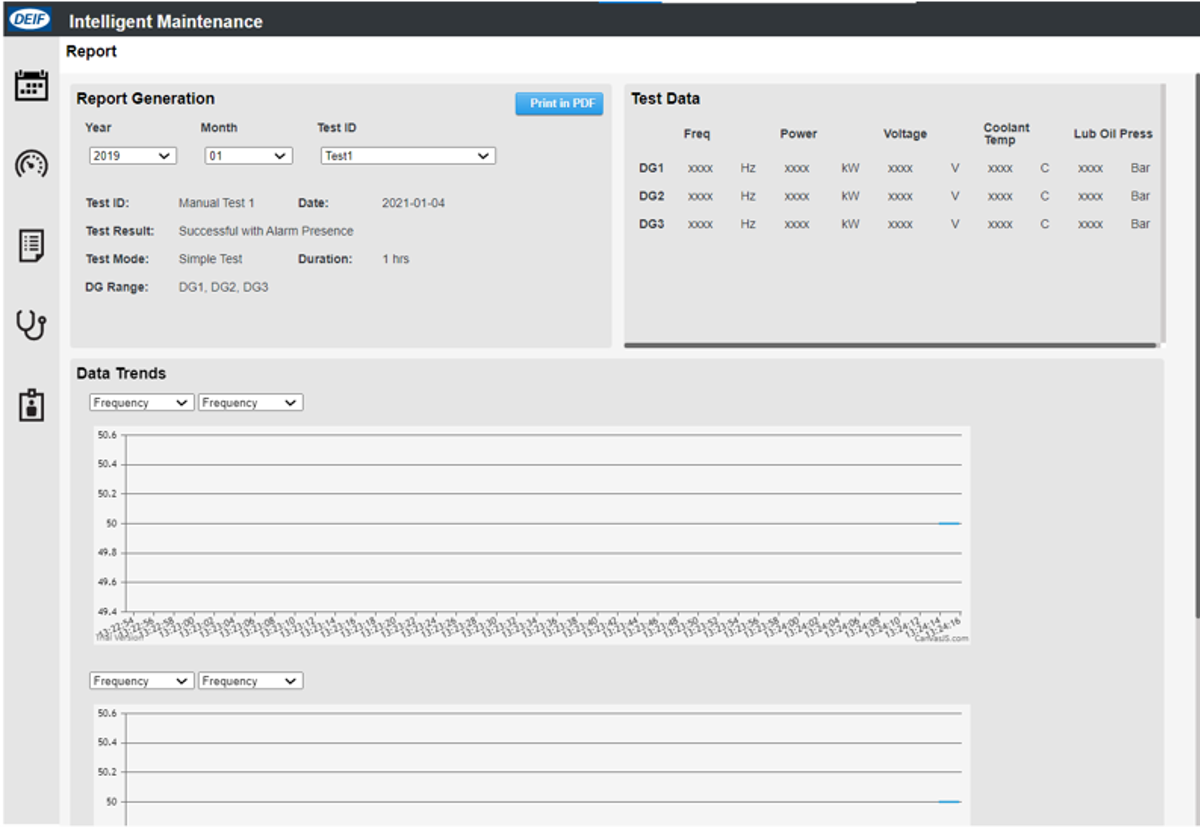Screen dimensions: 1200x827
Task: Select the report document sidebar icon
Action: point(31,245)
